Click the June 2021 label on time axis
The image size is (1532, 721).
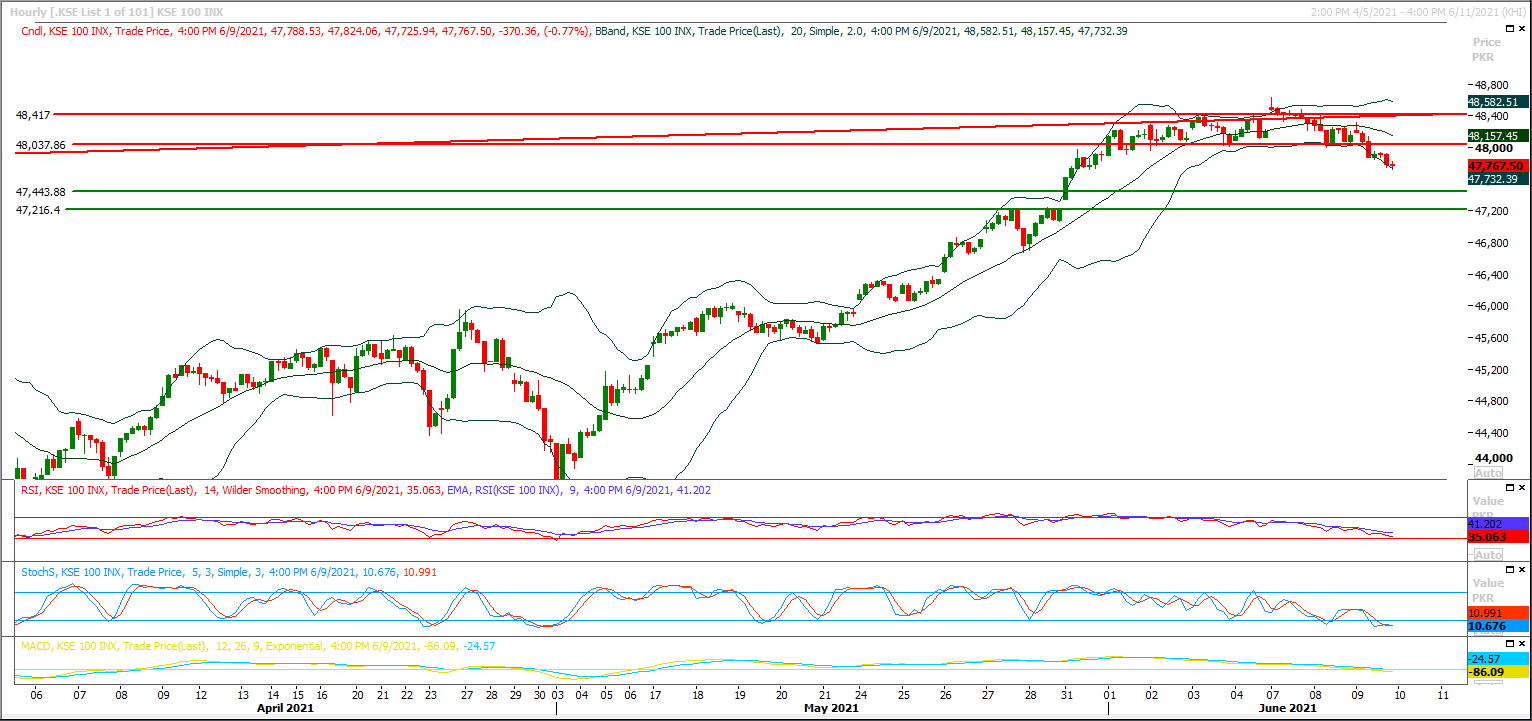click(x=1288, y=709)
